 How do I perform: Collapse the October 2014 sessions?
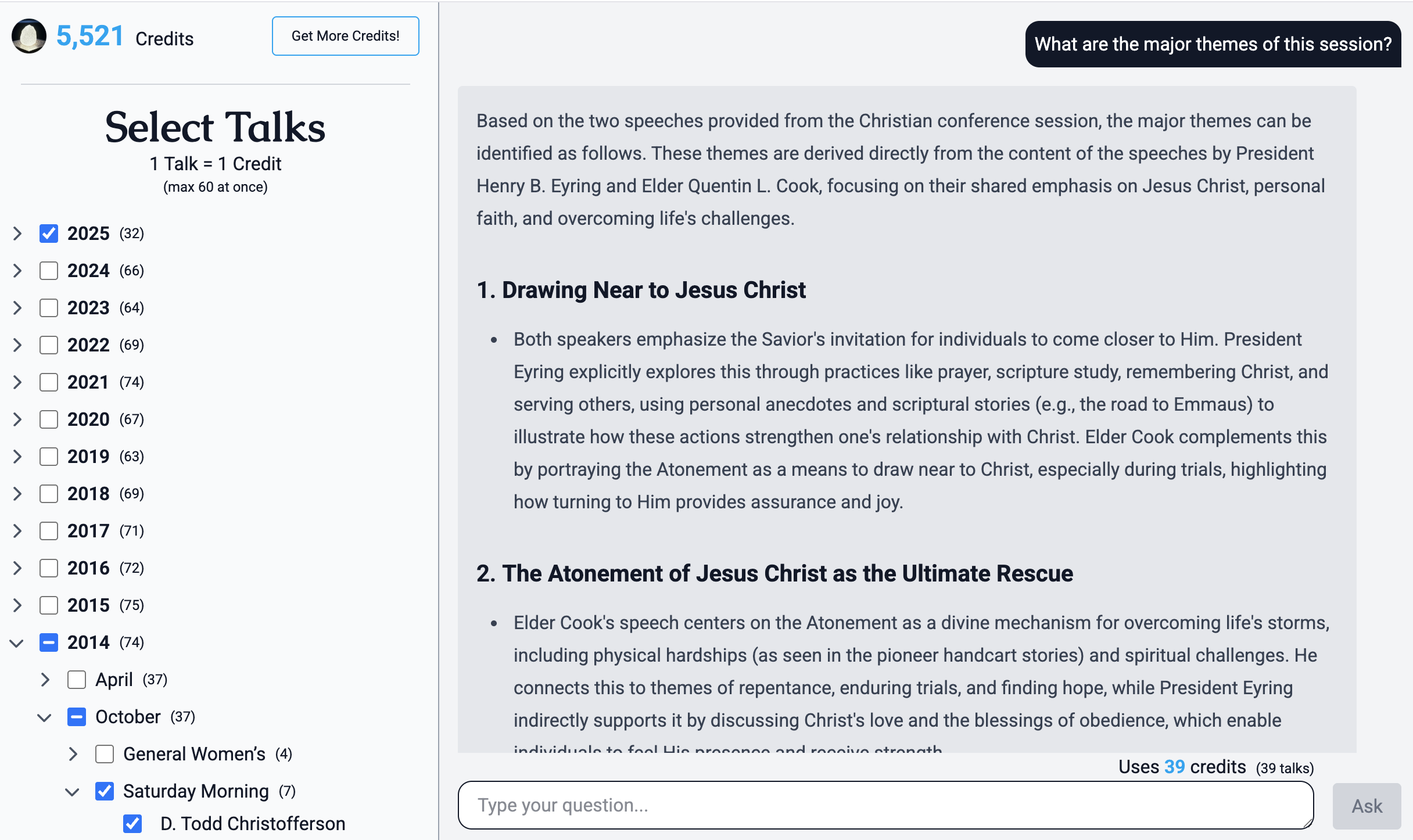(x=45, y=717)
